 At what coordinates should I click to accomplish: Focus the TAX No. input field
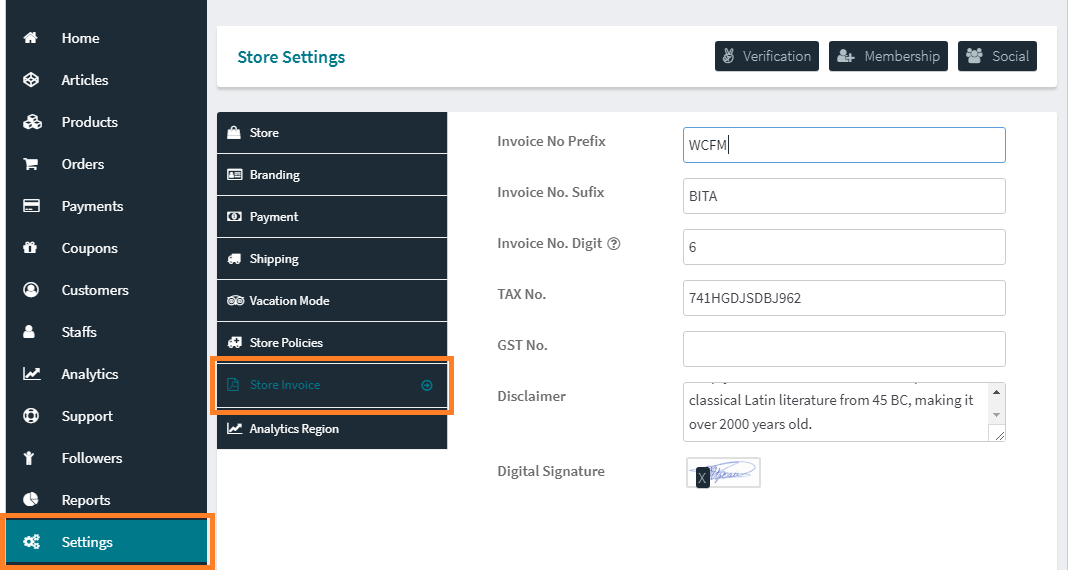[x=844, y=298]
